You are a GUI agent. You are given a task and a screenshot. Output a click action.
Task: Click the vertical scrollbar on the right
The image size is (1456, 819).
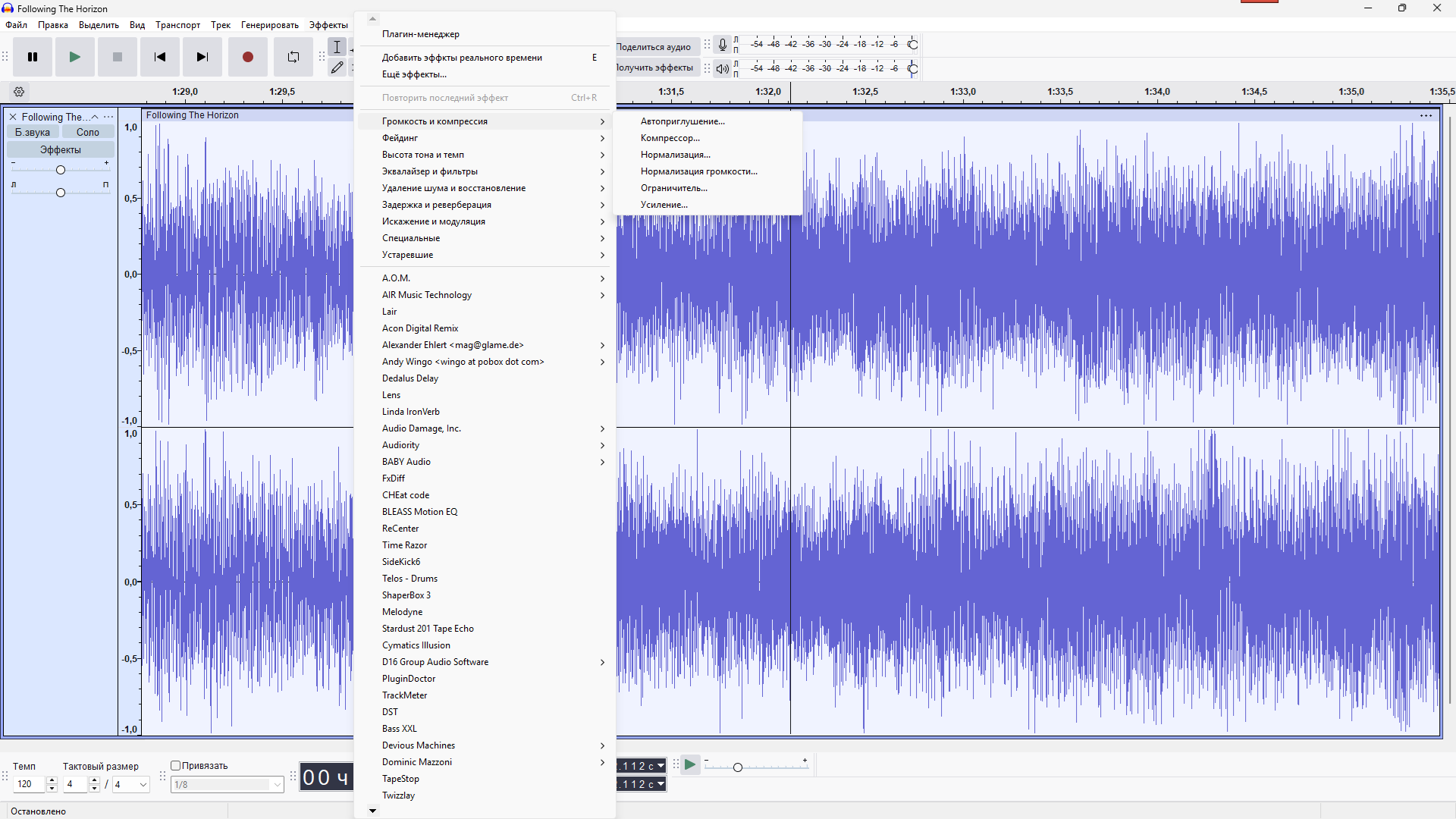(x=1450, y=409)
